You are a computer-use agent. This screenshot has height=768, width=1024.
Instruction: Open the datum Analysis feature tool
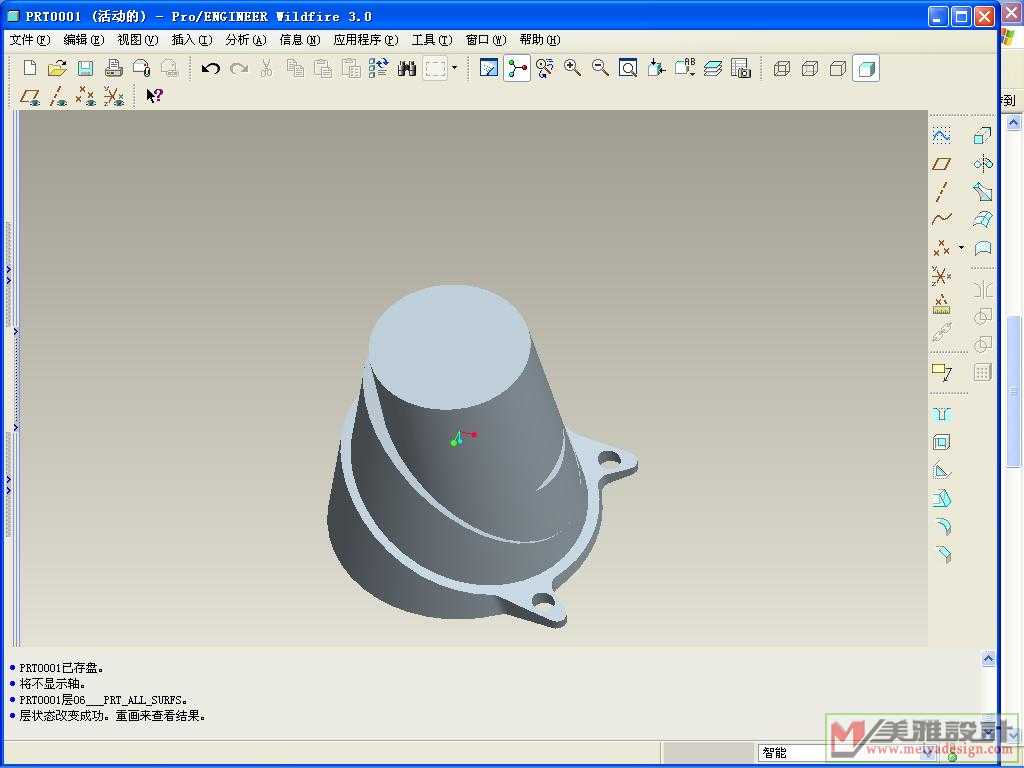click(941, 304)
